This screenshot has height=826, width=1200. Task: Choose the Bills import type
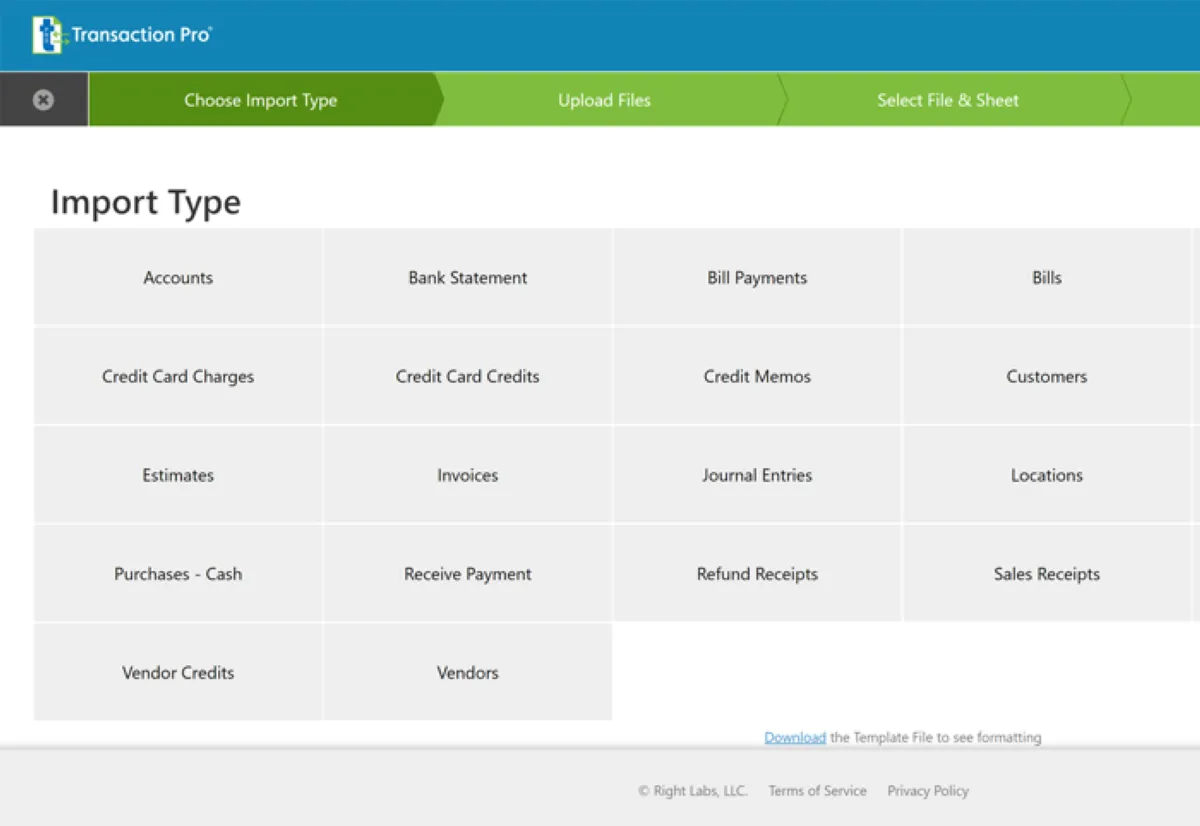click(1047, 278)
